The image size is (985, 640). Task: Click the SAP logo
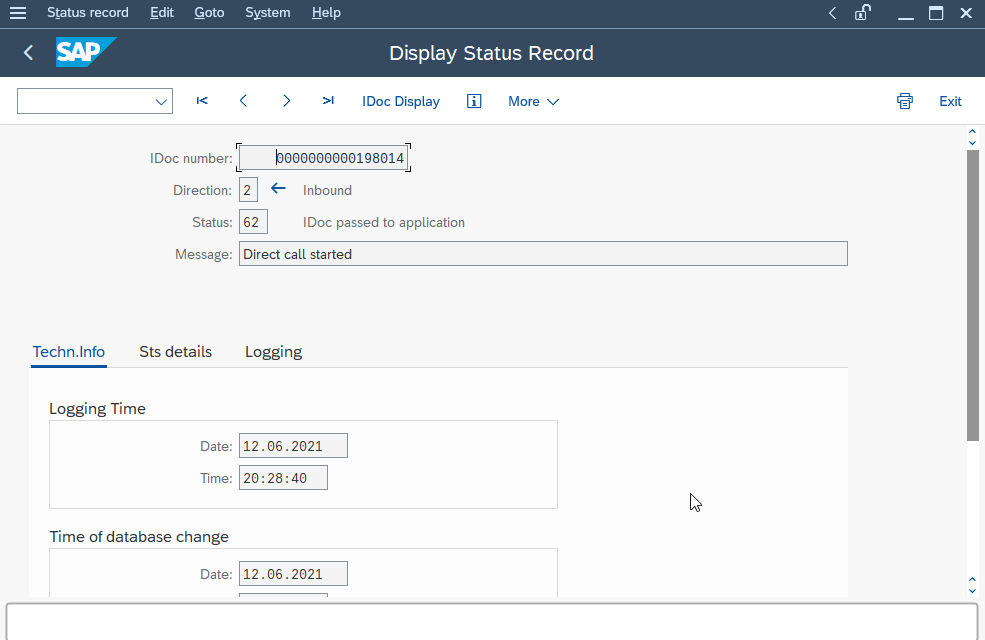(85, 52)
